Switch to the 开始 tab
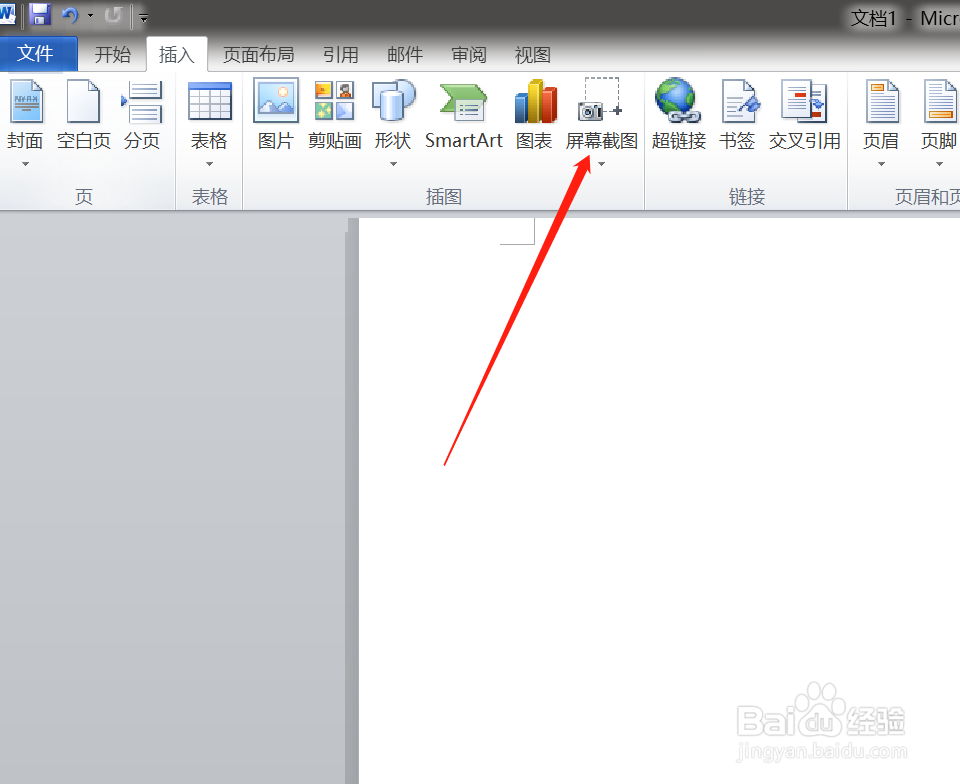The height and width of the screenshot is (784, 960). [113, 55]
